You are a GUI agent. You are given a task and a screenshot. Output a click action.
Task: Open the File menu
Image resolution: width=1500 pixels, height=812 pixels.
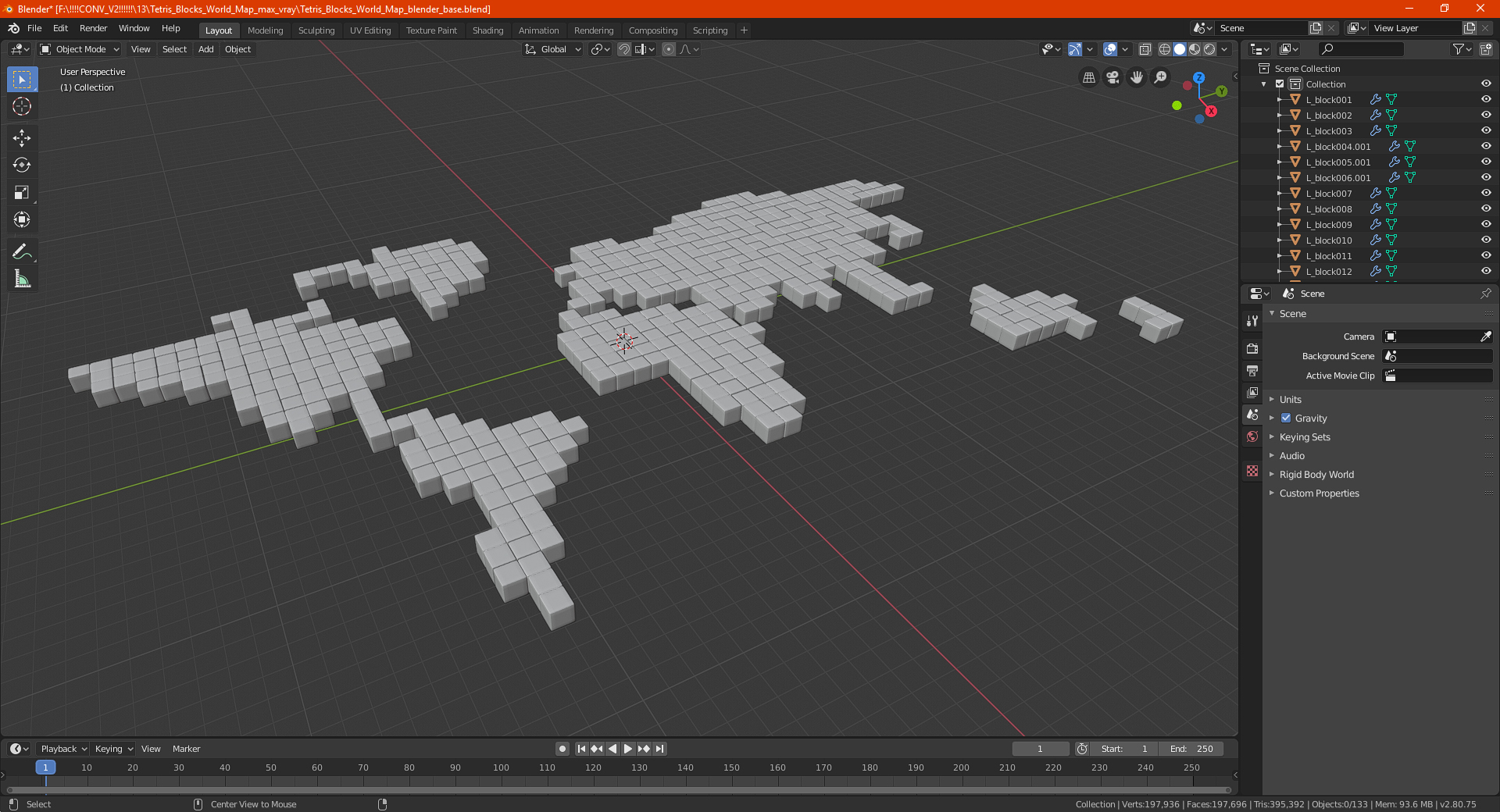pyautogui.click(x=34, y=28)
